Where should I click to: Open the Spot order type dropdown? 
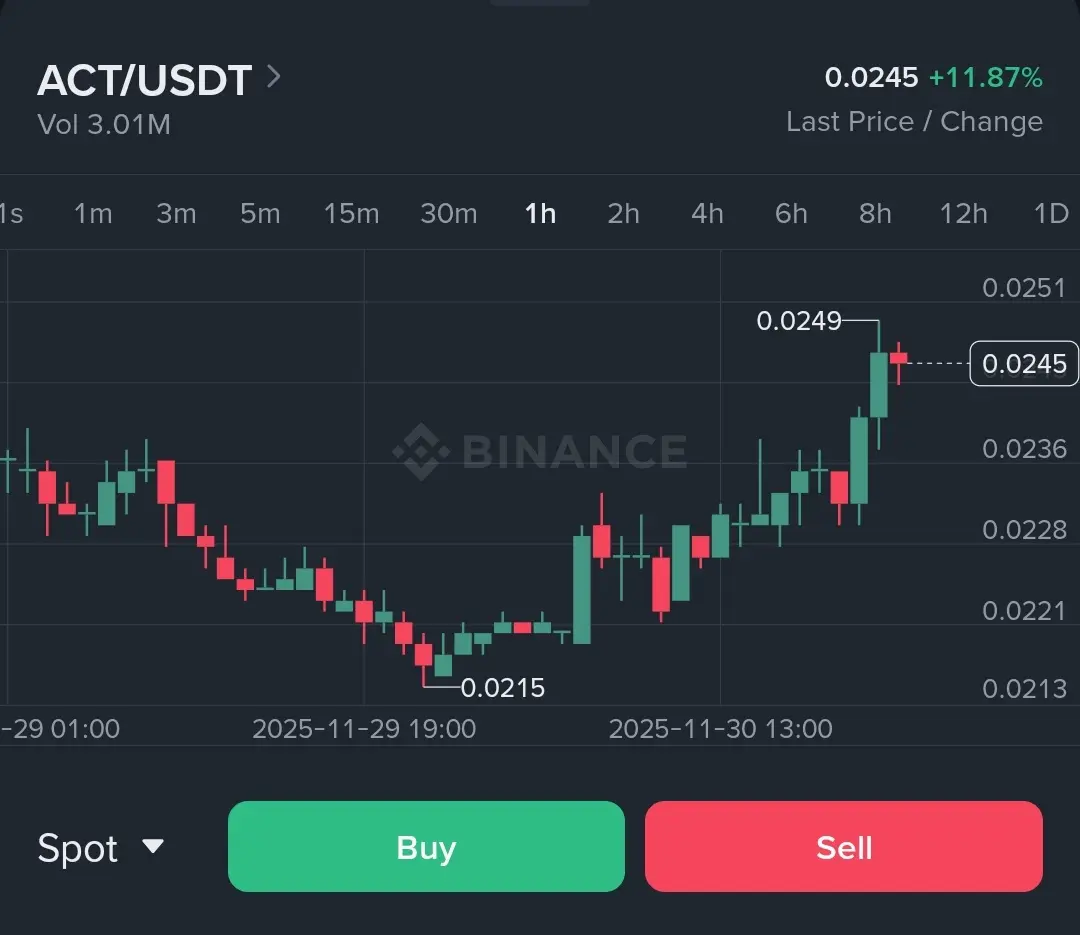[100, 848]
